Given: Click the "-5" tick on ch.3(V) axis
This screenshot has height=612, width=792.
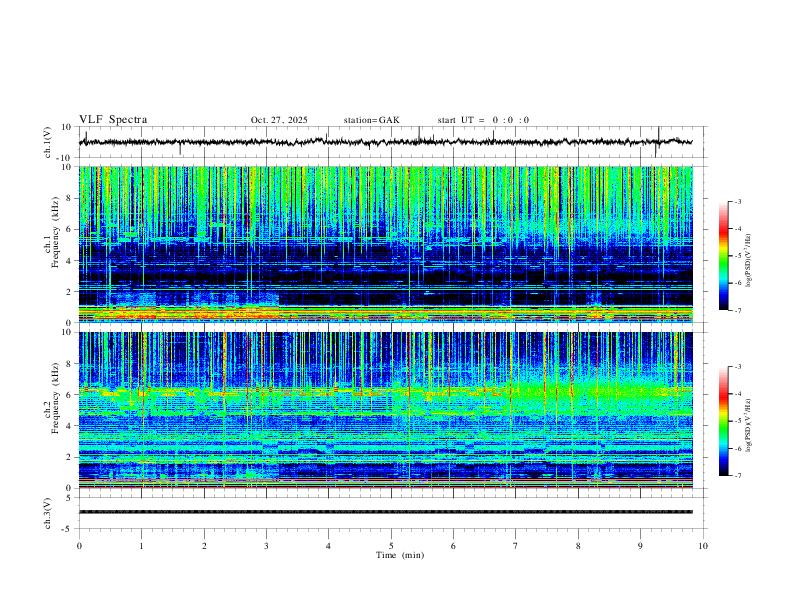Looking at the screenshot, I should point(68,529).
